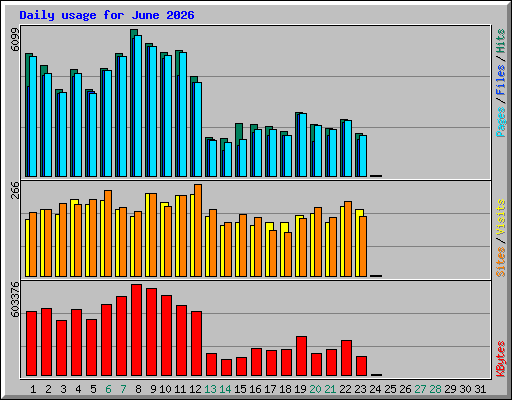This screenshot has width=512, height=400.
Task: Click day 5 on the x-axis
Action: [x=93, y=389]
